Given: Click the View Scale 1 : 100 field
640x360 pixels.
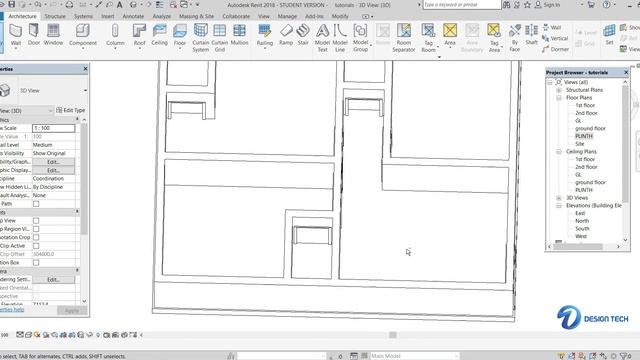Looking at the screenshot, I should point(53,128).
